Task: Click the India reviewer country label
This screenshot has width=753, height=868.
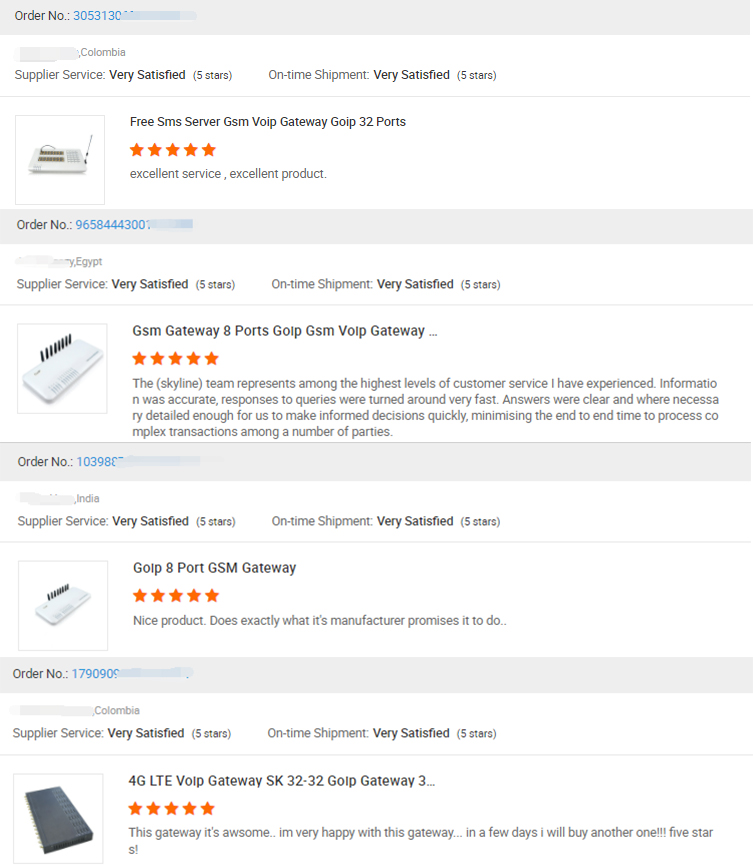Action: (x=88, y=499)
